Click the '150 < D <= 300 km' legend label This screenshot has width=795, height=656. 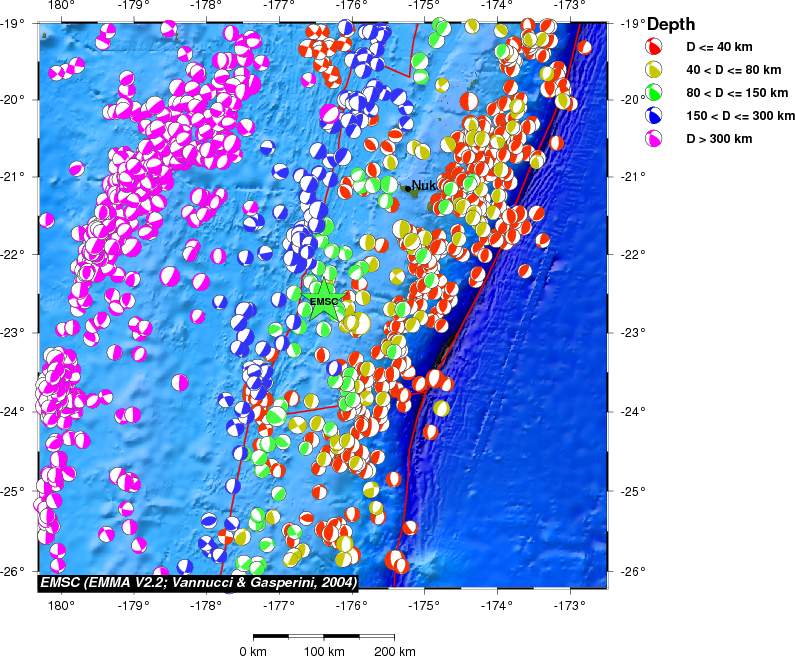click(x=740, y=116)
